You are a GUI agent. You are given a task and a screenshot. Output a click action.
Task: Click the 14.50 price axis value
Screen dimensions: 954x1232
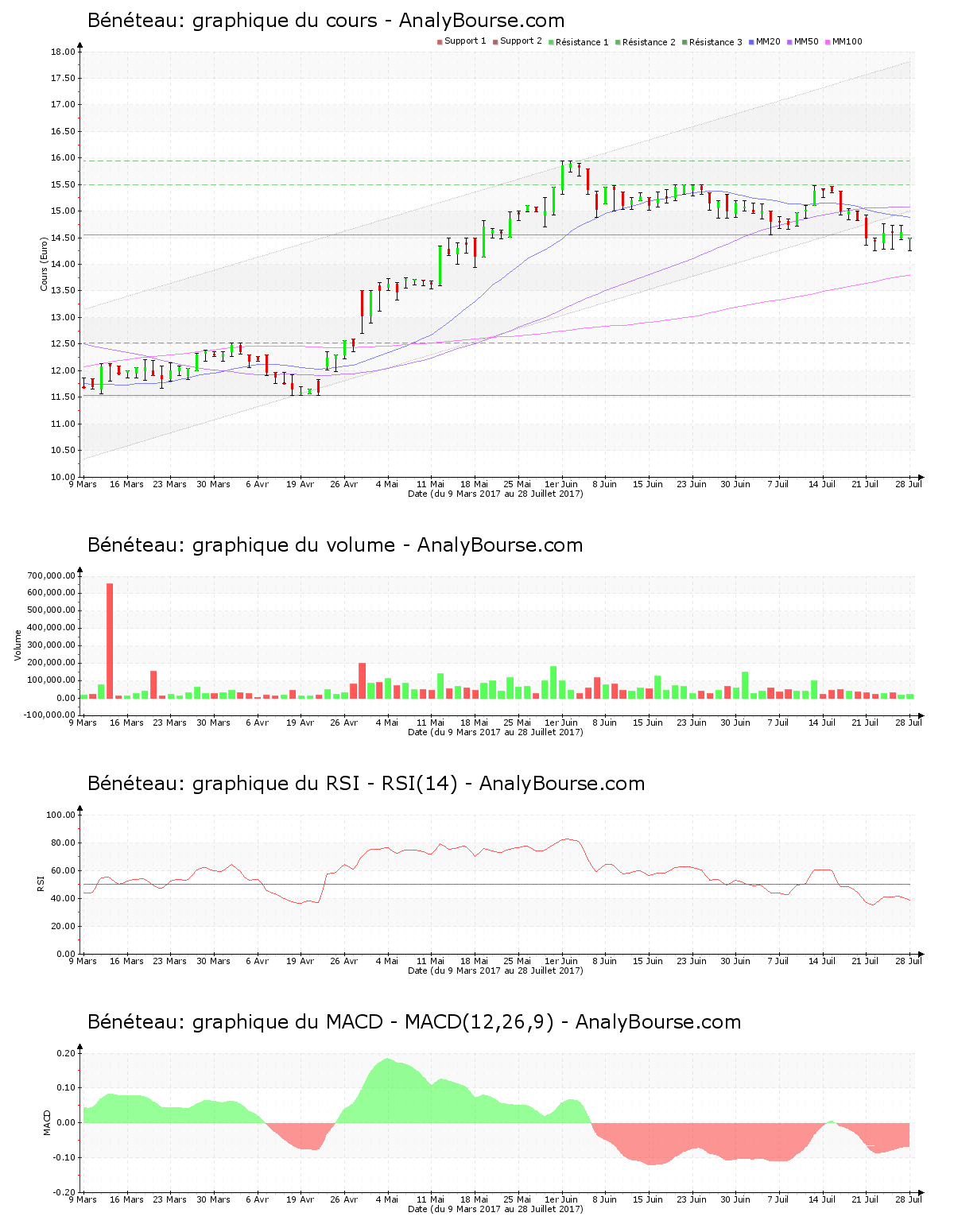point(63,238)
